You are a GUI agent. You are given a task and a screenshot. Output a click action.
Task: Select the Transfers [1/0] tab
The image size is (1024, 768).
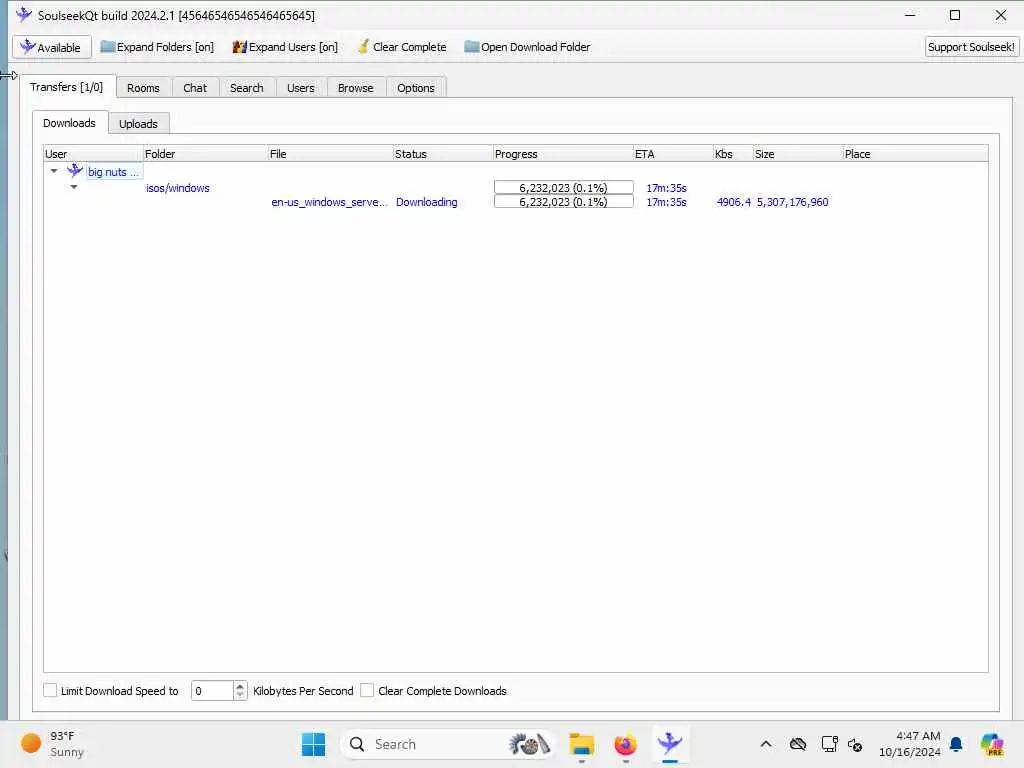coord(67,87)
